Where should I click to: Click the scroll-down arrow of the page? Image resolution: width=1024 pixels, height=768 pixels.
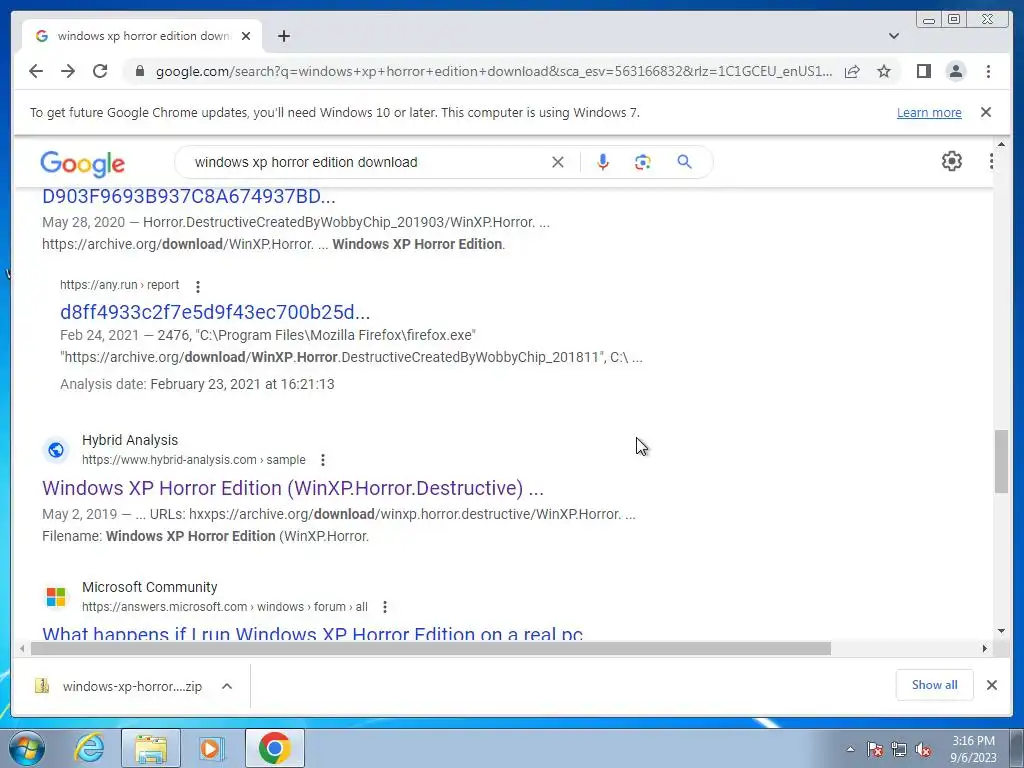pos(1002,631)
